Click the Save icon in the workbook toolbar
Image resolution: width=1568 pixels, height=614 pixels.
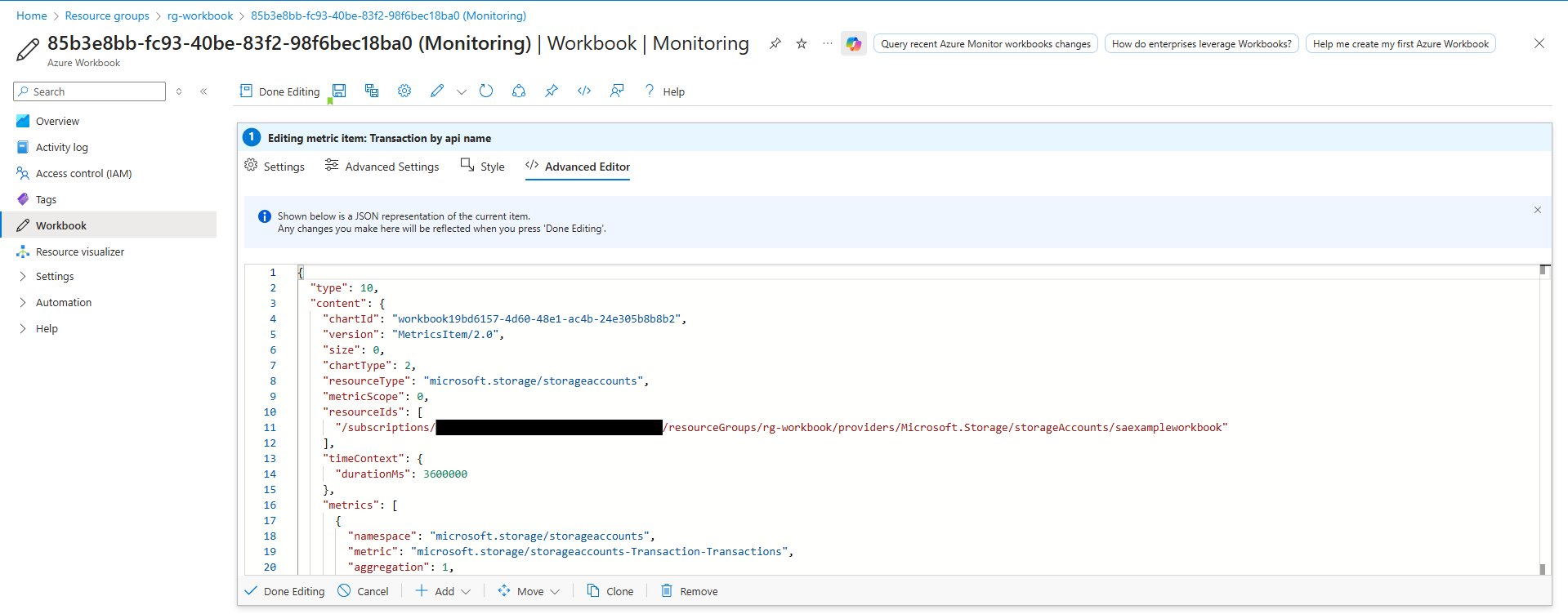tap(339, 91)
